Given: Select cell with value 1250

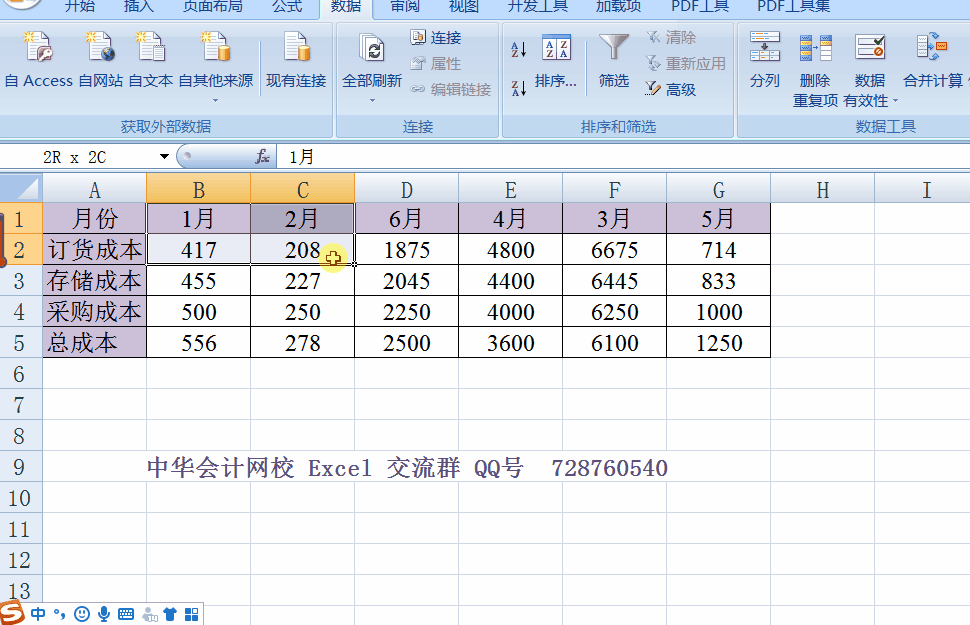Looking at the screenshot, I should (718, 343).
